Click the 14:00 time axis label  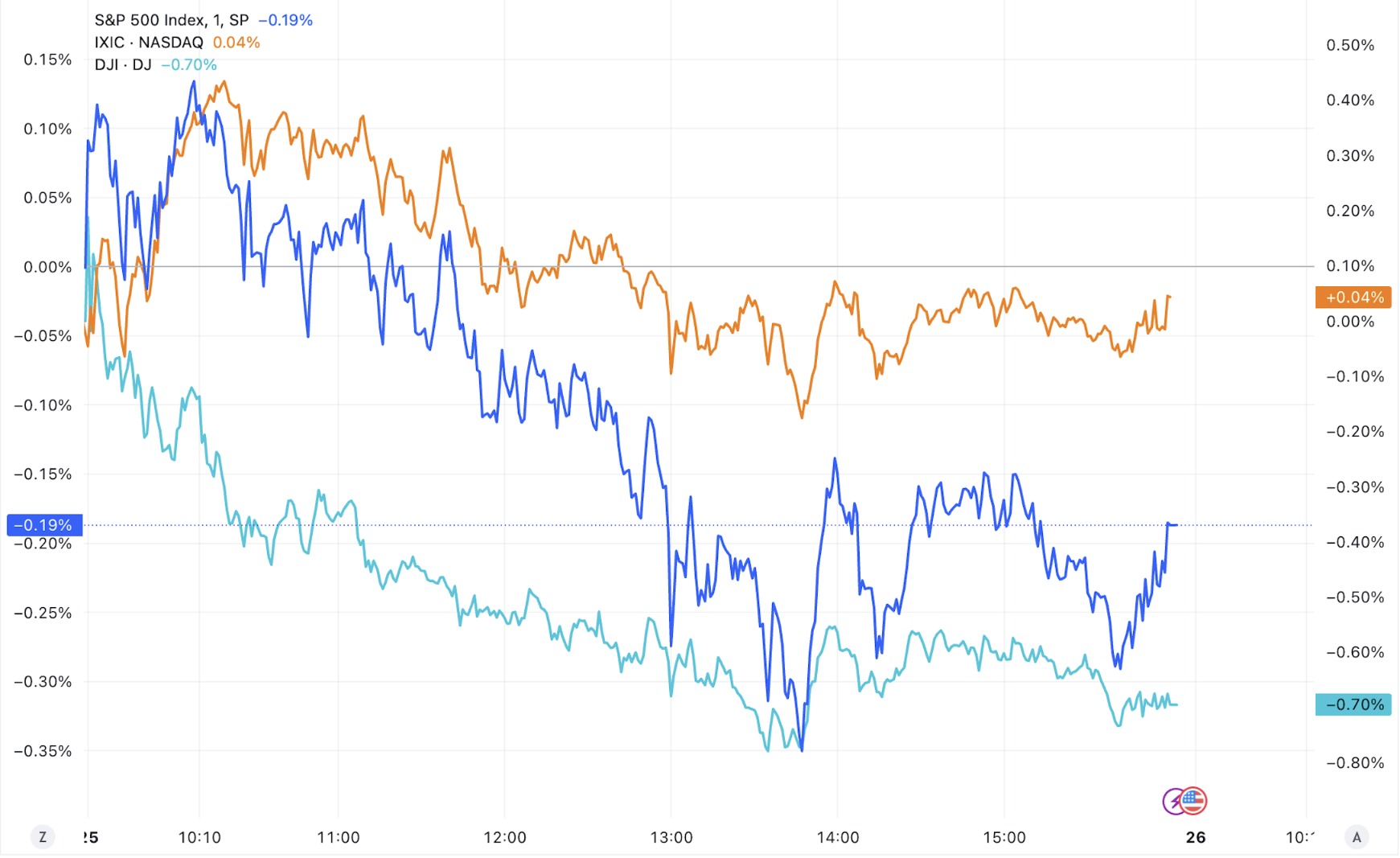(838, 837)
